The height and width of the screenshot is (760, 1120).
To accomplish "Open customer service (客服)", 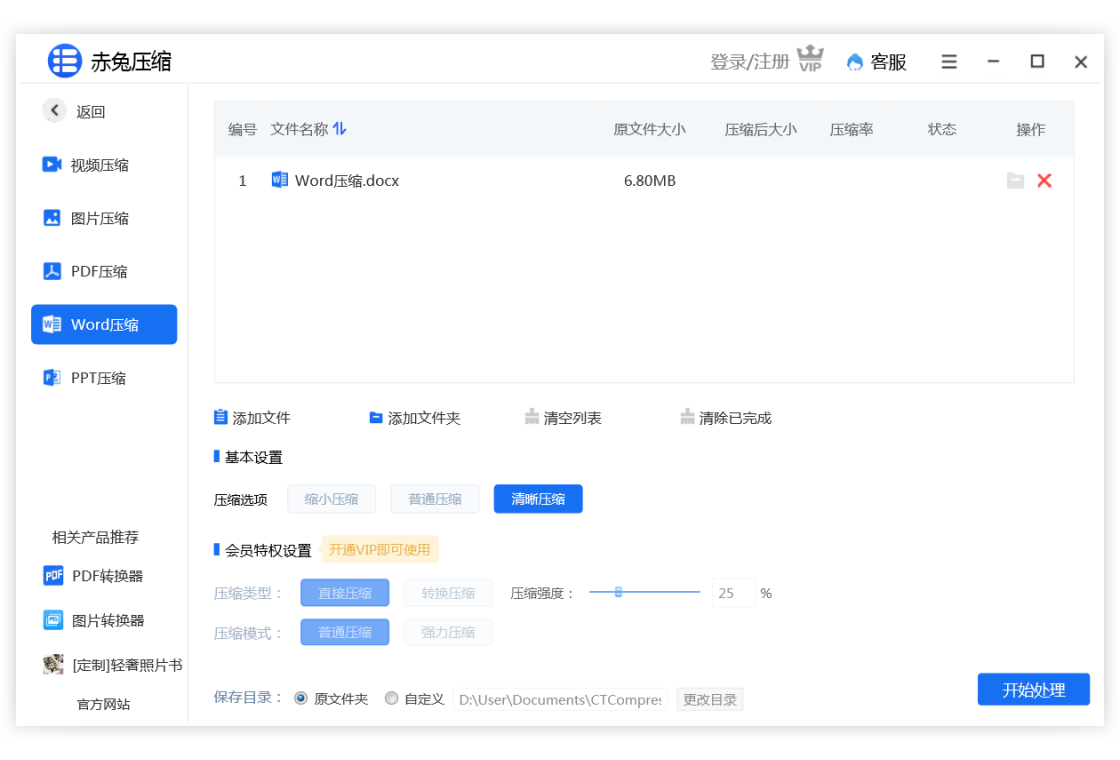I will pyautogui.click(x=877, y=62).
